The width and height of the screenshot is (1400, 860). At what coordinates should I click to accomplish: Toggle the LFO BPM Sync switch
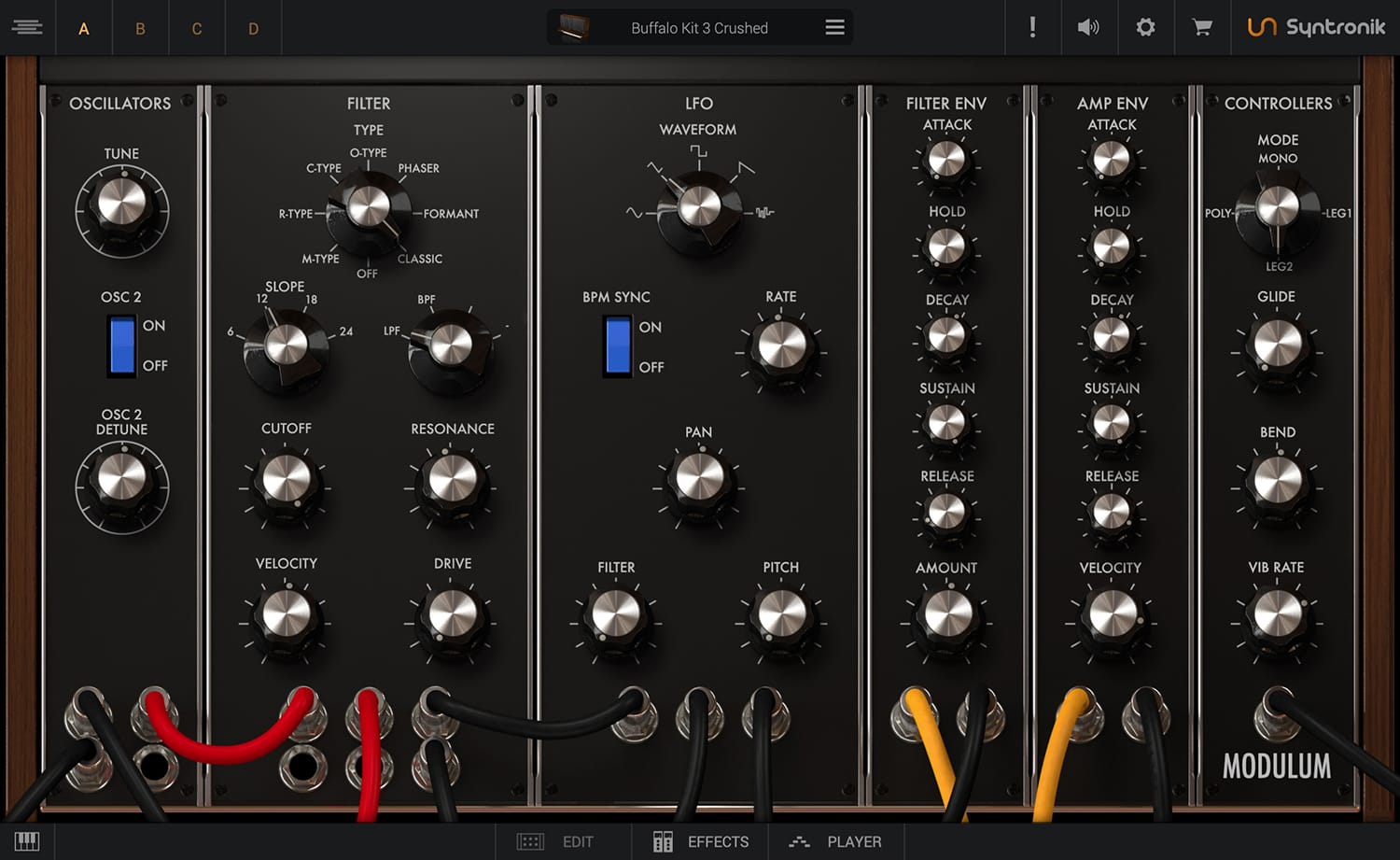(x=617, y=345)
